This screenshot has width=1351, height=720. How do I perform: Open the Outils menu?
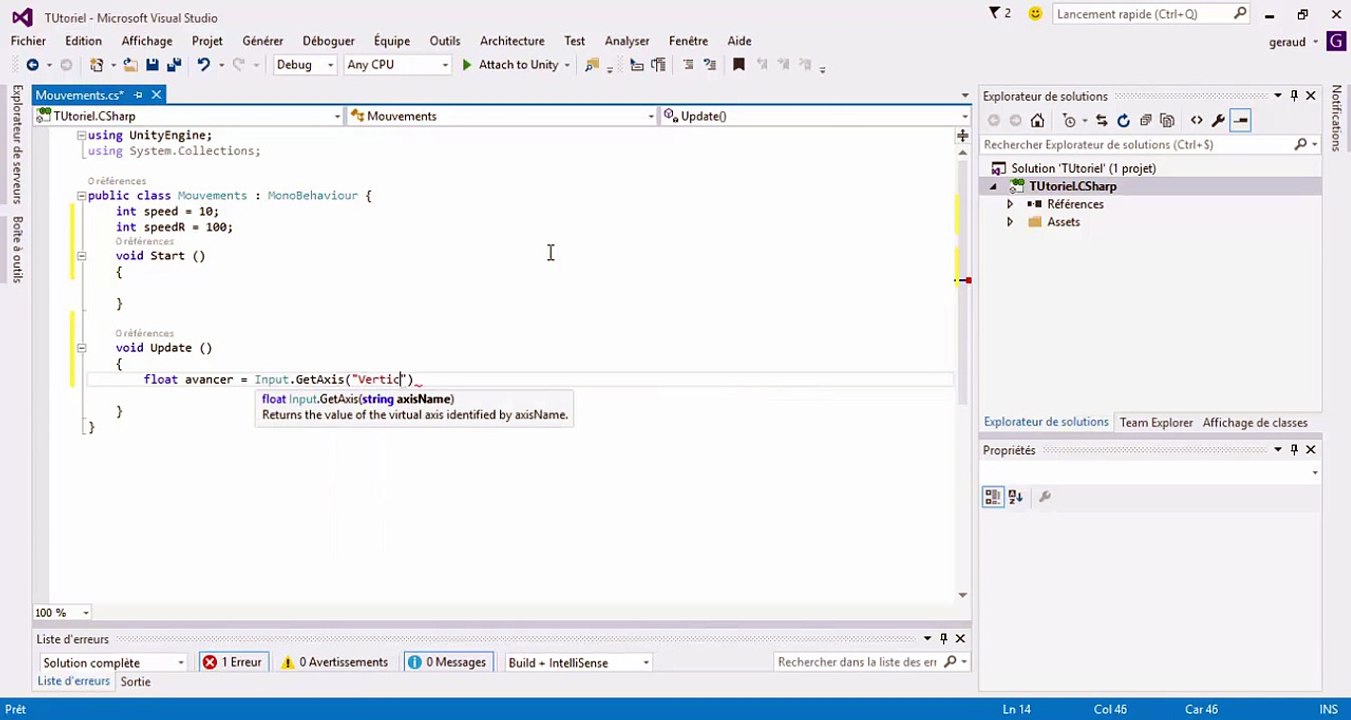tap(445, 41)
